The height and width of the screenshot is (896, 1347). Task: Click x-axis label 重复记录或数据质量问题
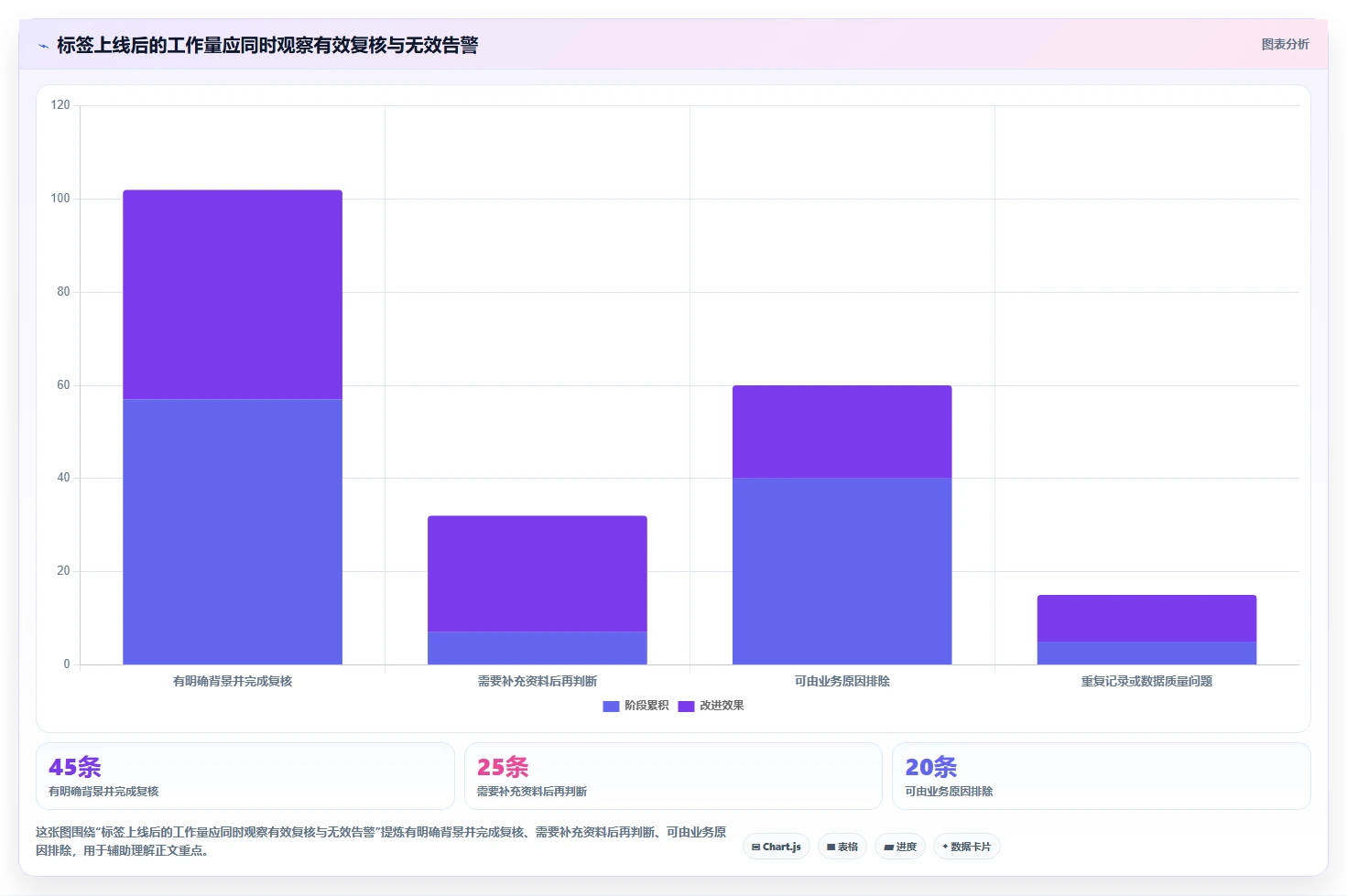point(1146,681)
